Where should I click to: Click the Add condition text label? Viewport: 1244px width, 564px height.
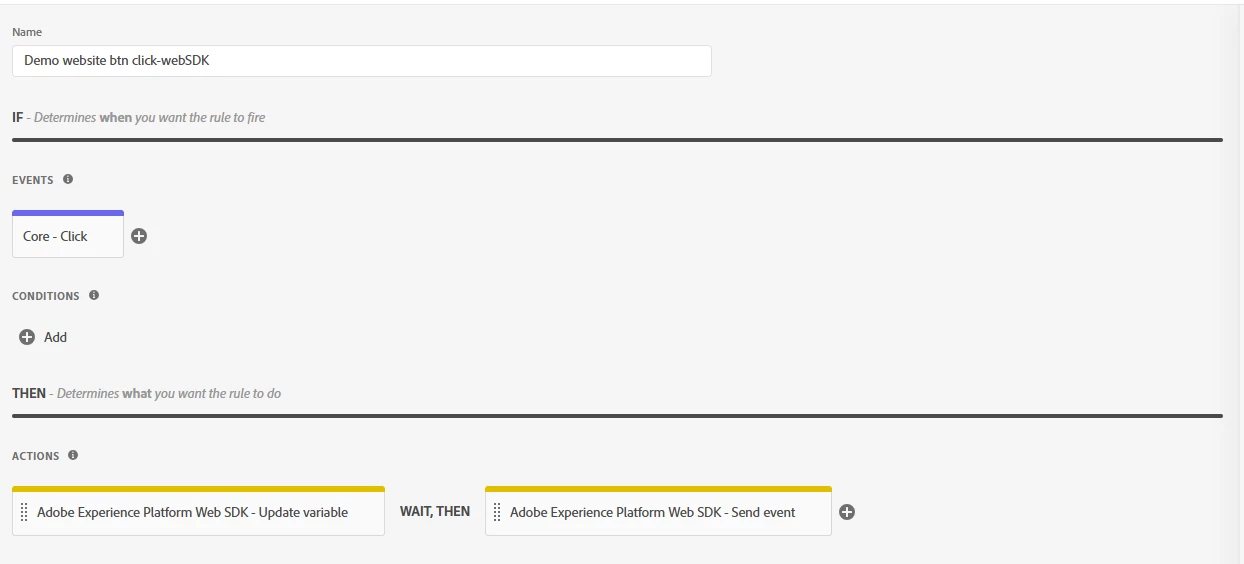56,337
